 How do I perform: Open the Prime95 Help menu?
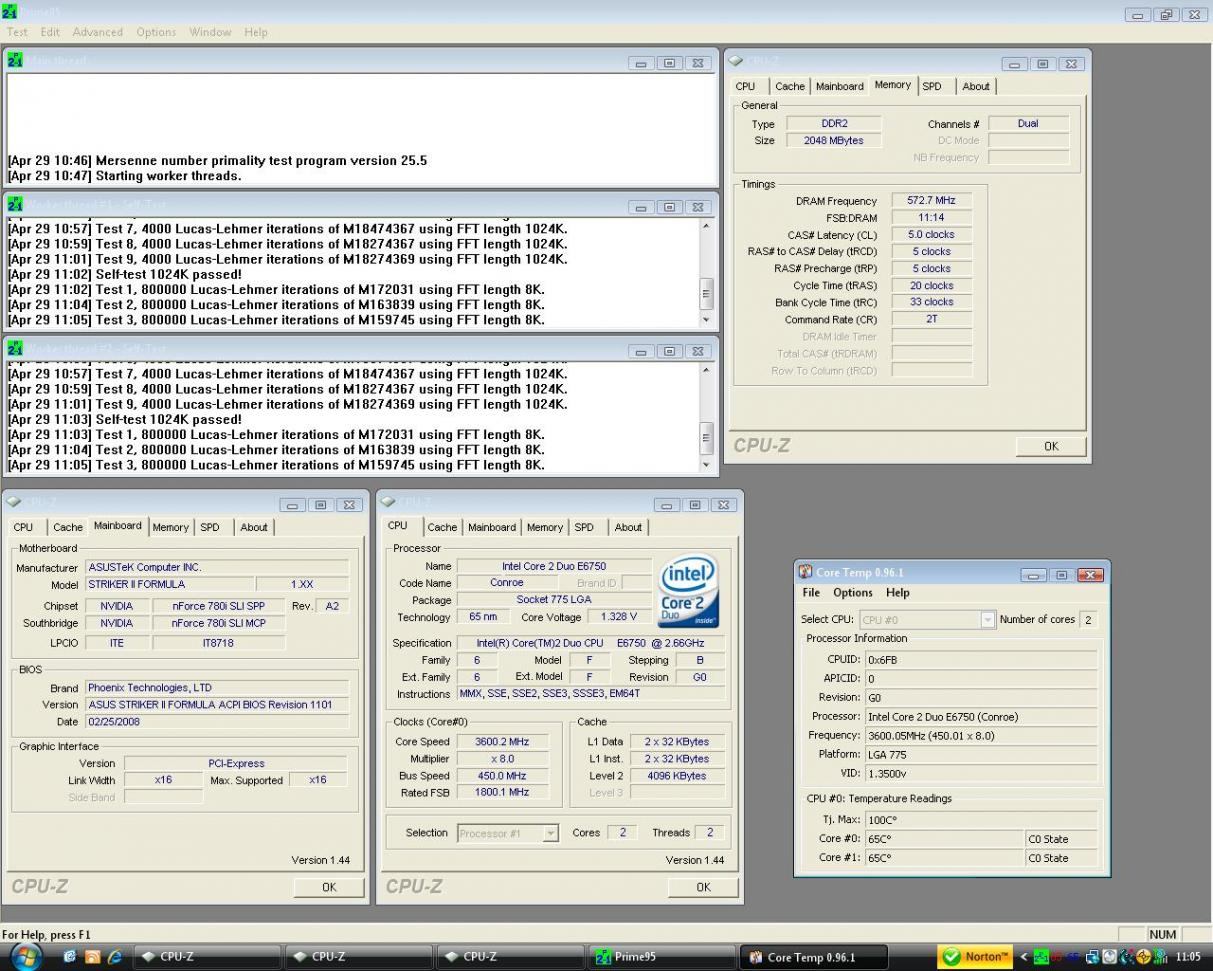256,32
